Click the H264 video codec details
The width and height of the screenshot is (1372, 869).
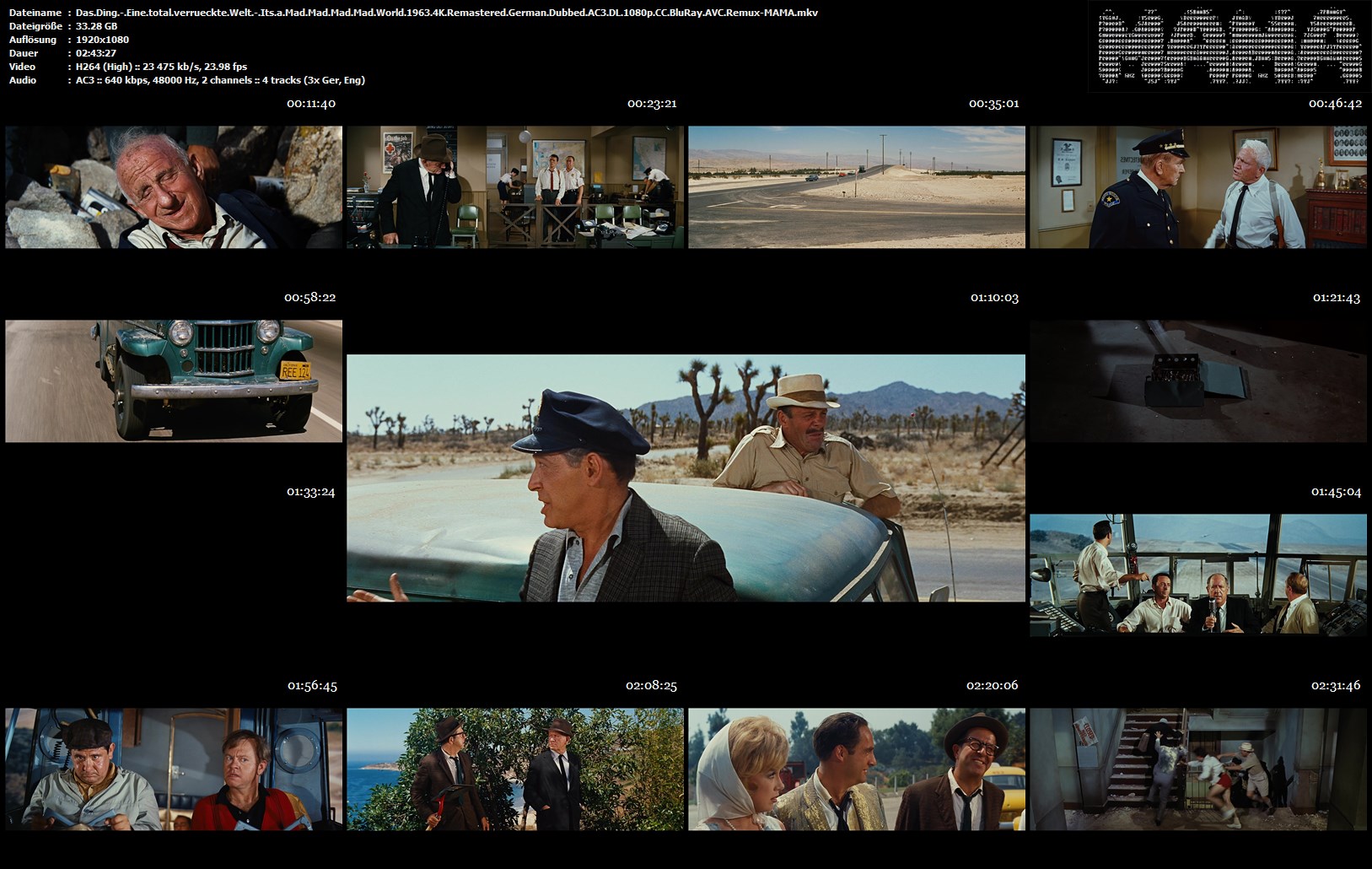tap(161, 67)
